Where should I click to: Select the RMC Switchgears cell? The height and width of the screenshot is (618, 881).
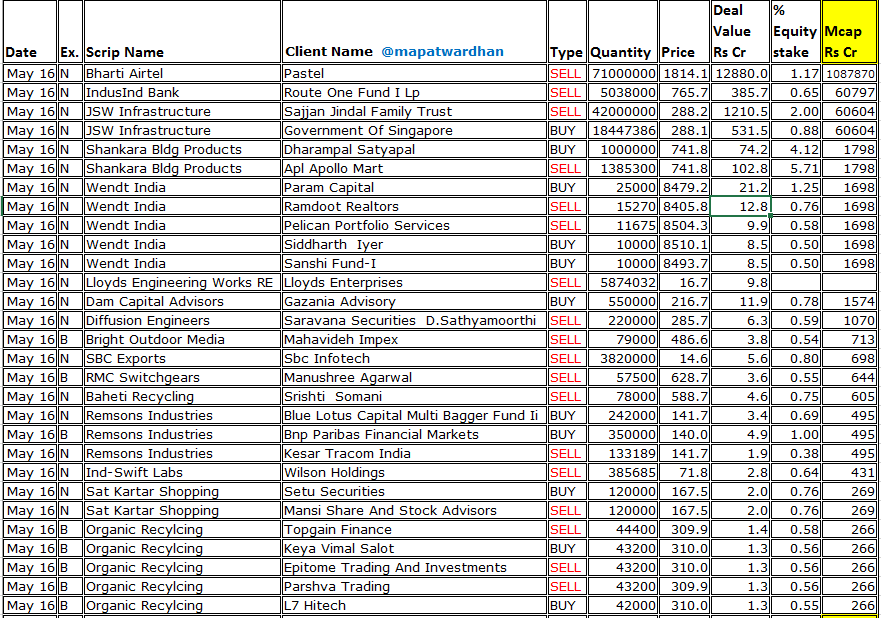pos(182,378)
